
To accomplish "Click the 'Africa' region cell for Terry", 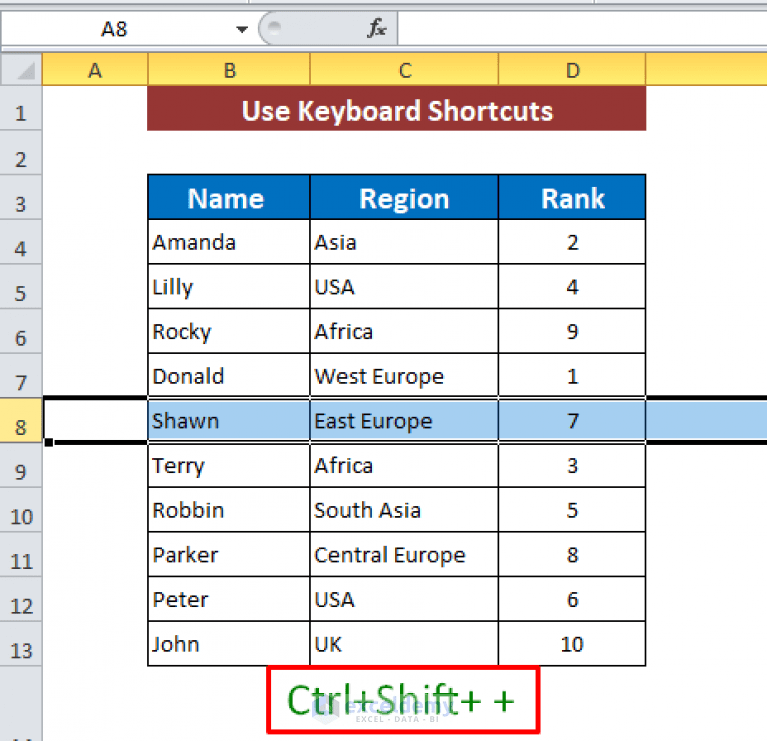I will 404,465.
